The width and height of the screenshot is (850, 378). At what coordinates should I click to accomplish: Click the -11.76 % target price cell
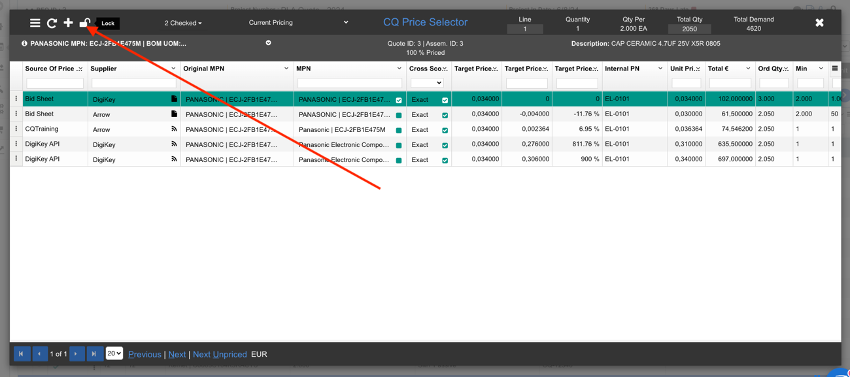(x=577, y=114)
